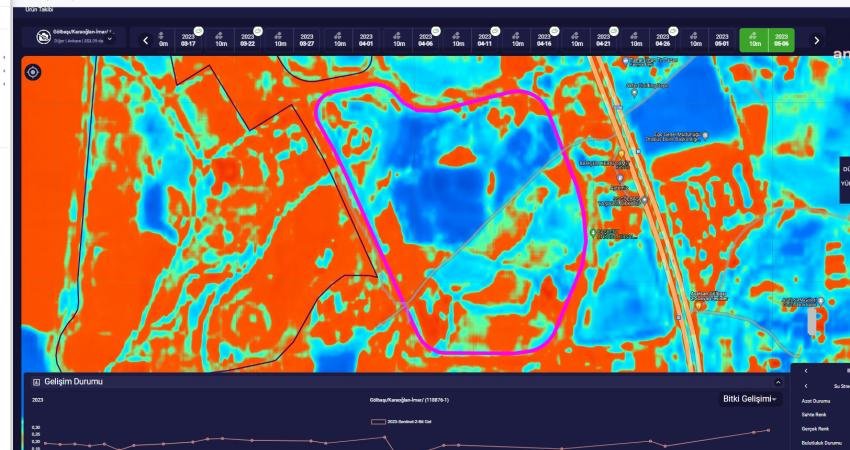Image resolution: width=850 pixels, height=450 pixels.
Task: Select Bulutluluk Durumu from layer list
Action: click(x=820, y=442)
